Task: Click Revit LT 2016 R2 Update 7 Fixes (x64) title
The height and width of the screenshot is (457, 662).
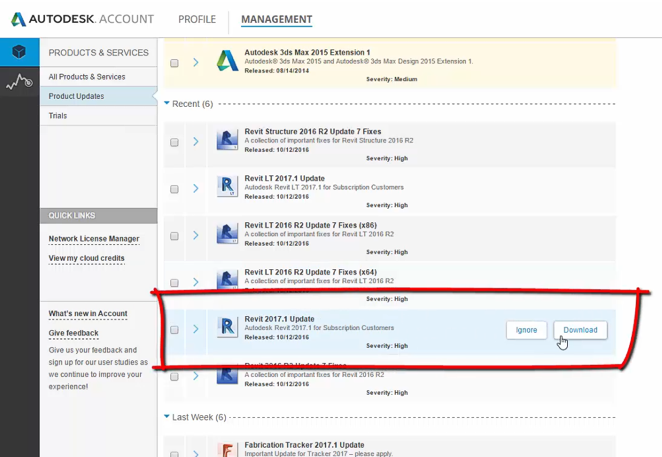Action: (x=311, y=272)
